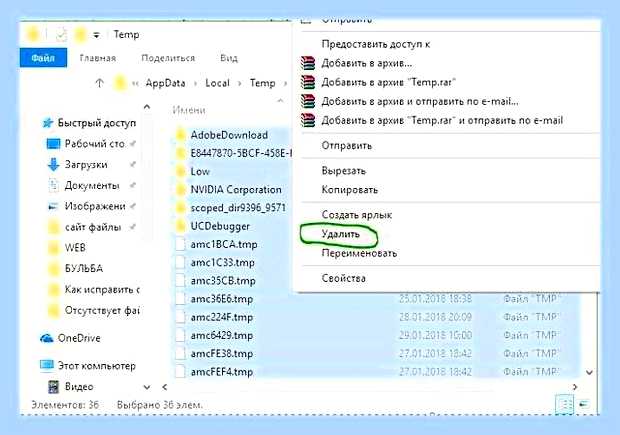Open the Вид ribbon tab
Viewport: 620px width, 435px height.
tap(229, 58)
